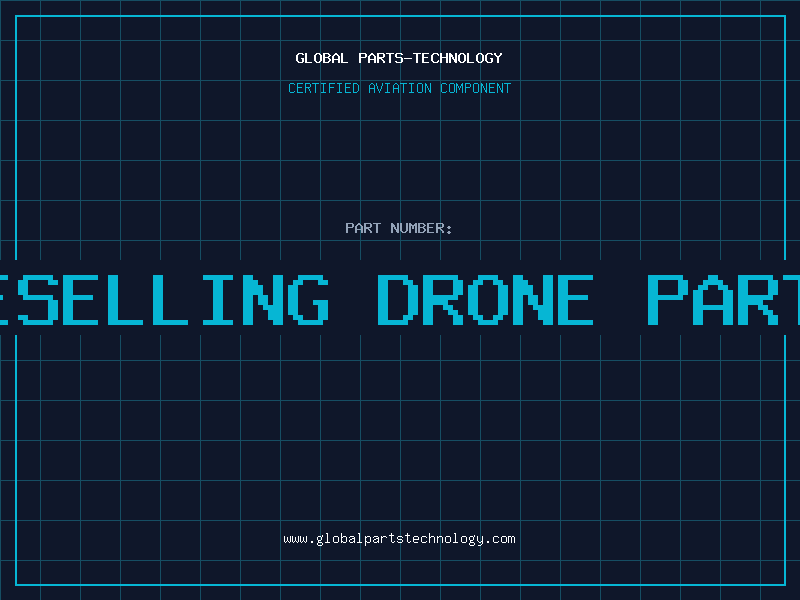
Task: Click the GLOBAL PARTS-TECHNOLOGY heading
Action: (x=399, y=58)
